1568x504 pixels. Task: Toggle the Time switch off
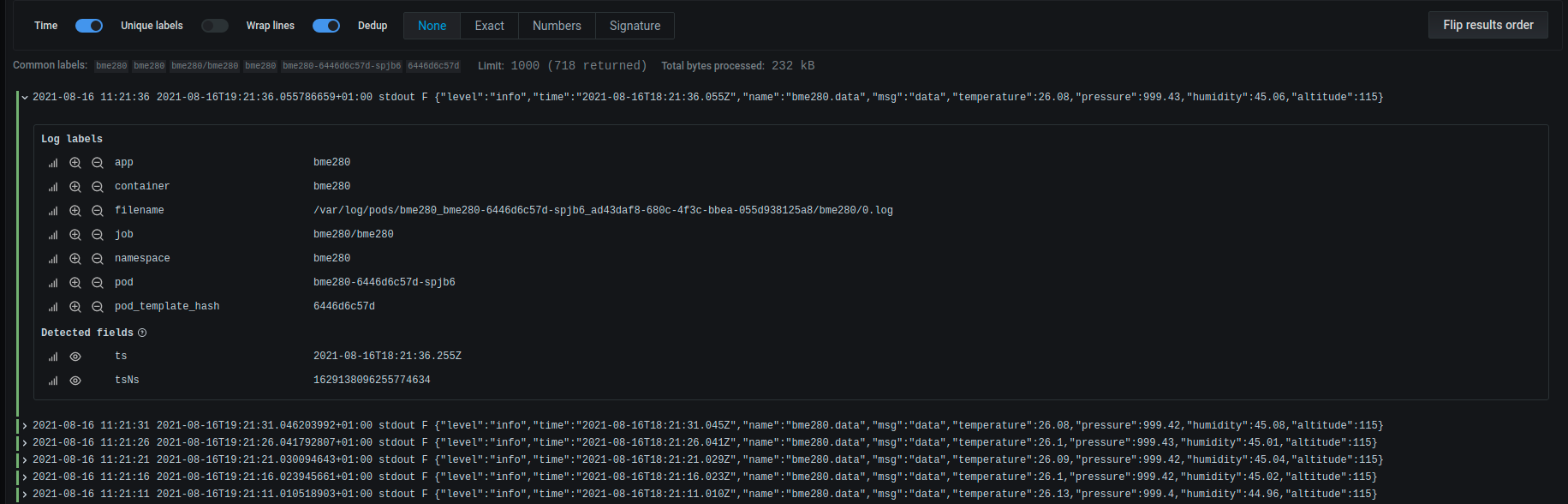pos(89,26)
